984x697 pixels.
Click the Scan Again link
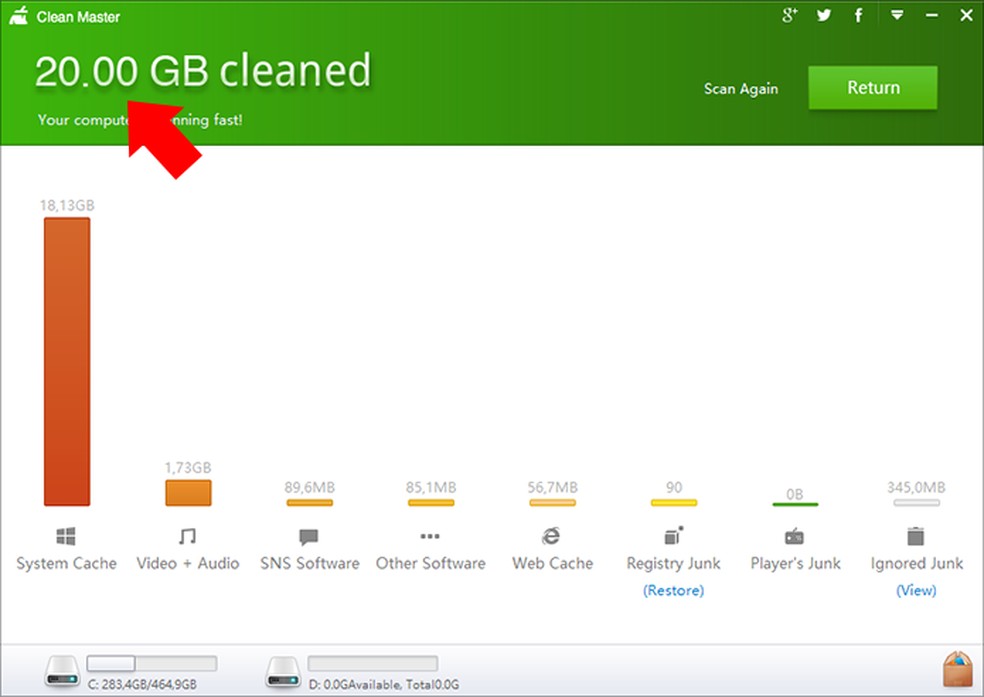coord(741,89)
